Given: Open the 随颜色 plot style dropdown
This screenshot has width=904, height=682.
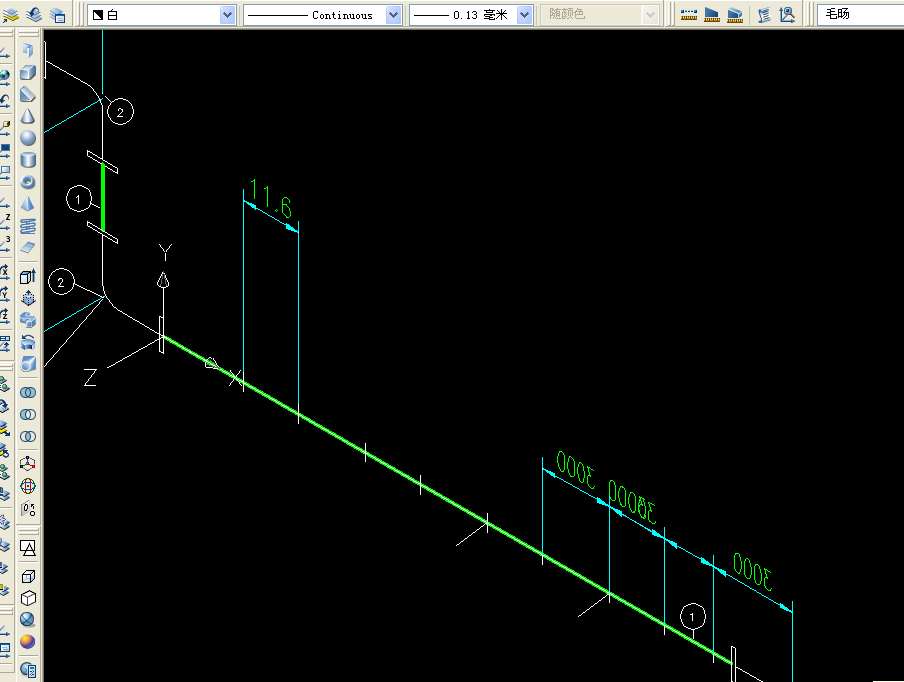Looking at the screenshot, I should [x=599, y=15].
